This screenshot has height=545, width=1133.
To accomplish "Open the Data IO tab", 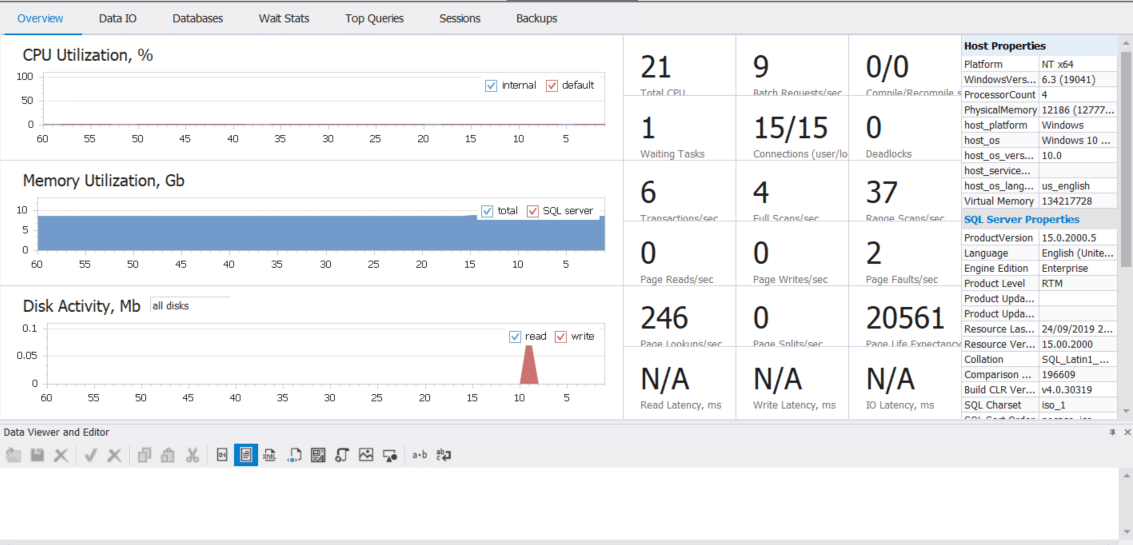I will tap(118, 18).
